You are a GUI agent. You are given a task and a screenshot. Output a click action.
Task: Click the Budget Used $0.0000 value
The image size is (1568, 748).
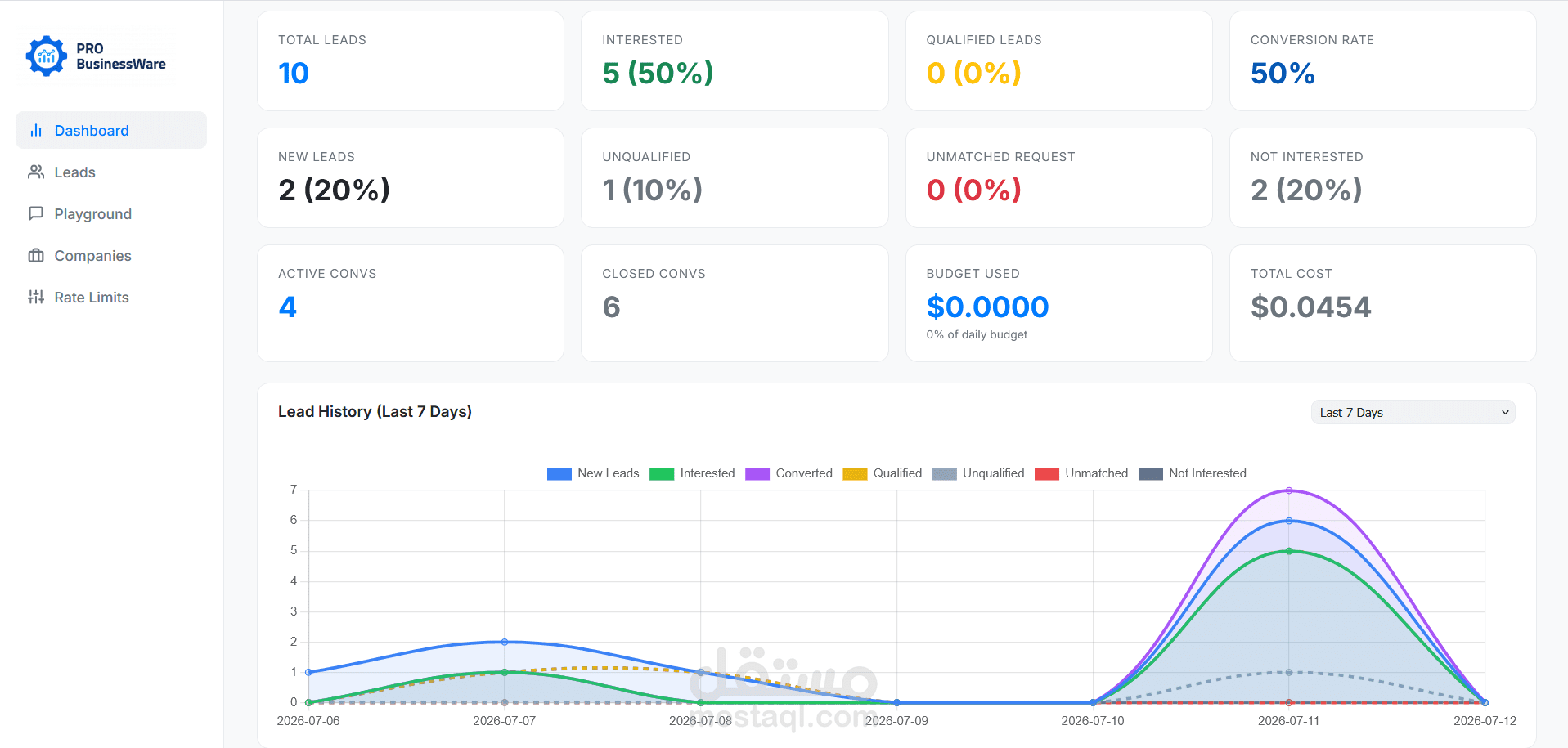[987, 307]
